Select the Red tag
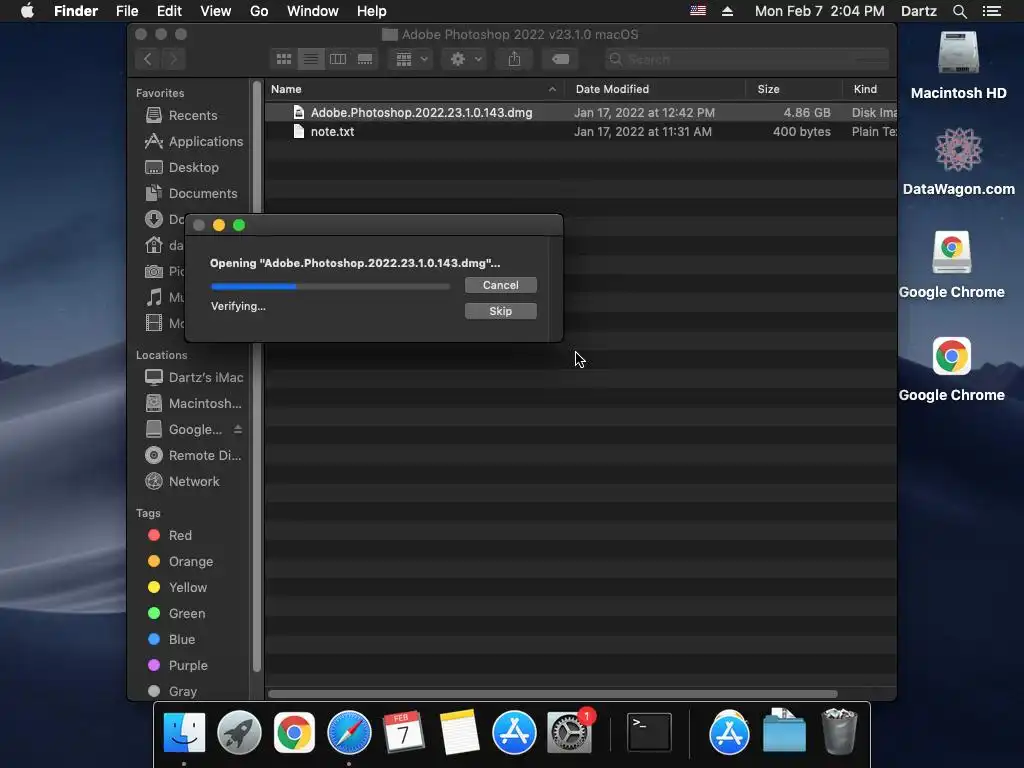This screenshot has width=1024, height=768. tap(170, 536)
